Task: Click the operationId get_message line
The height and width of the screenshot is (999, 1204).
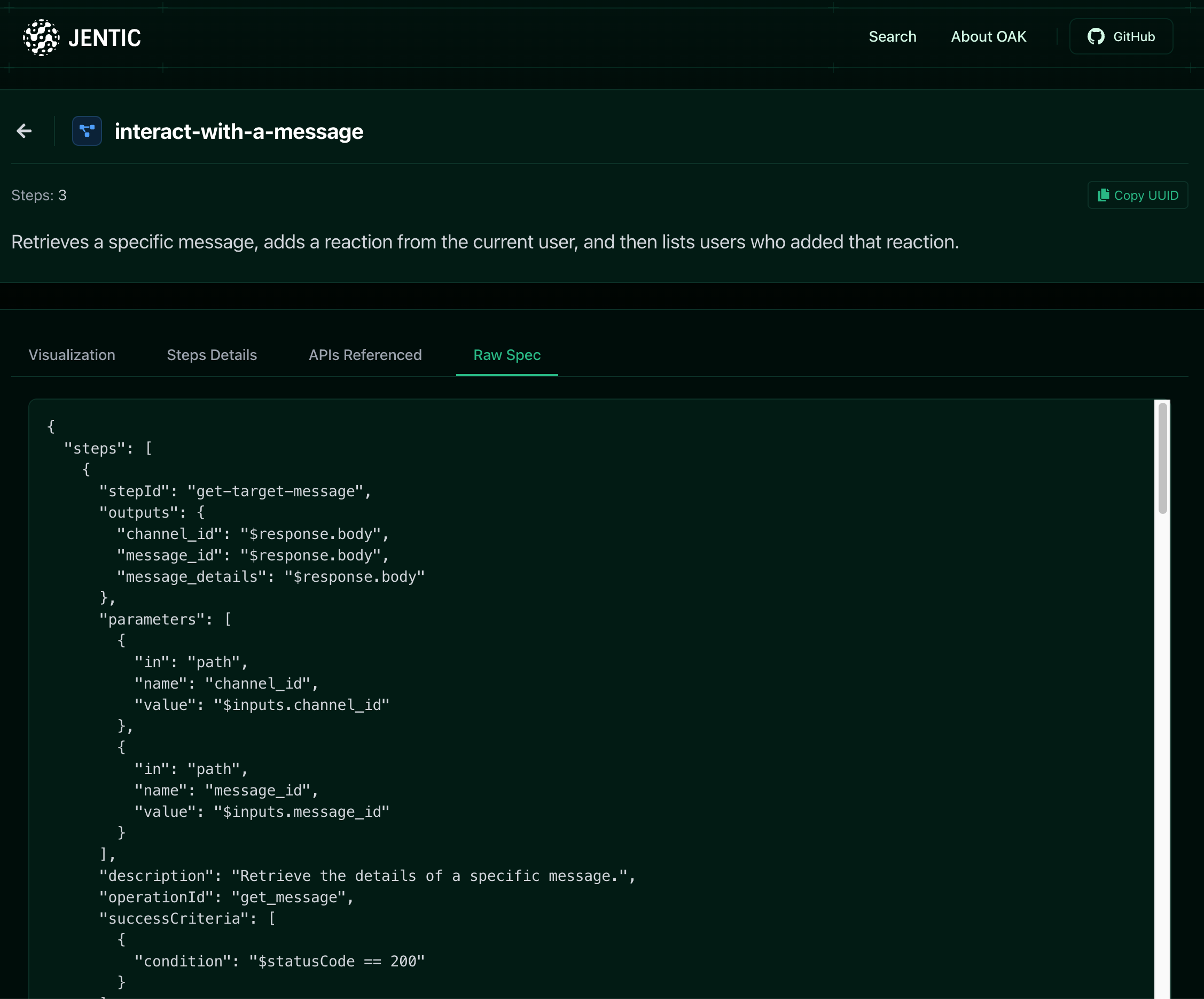Action: (226, 897)
